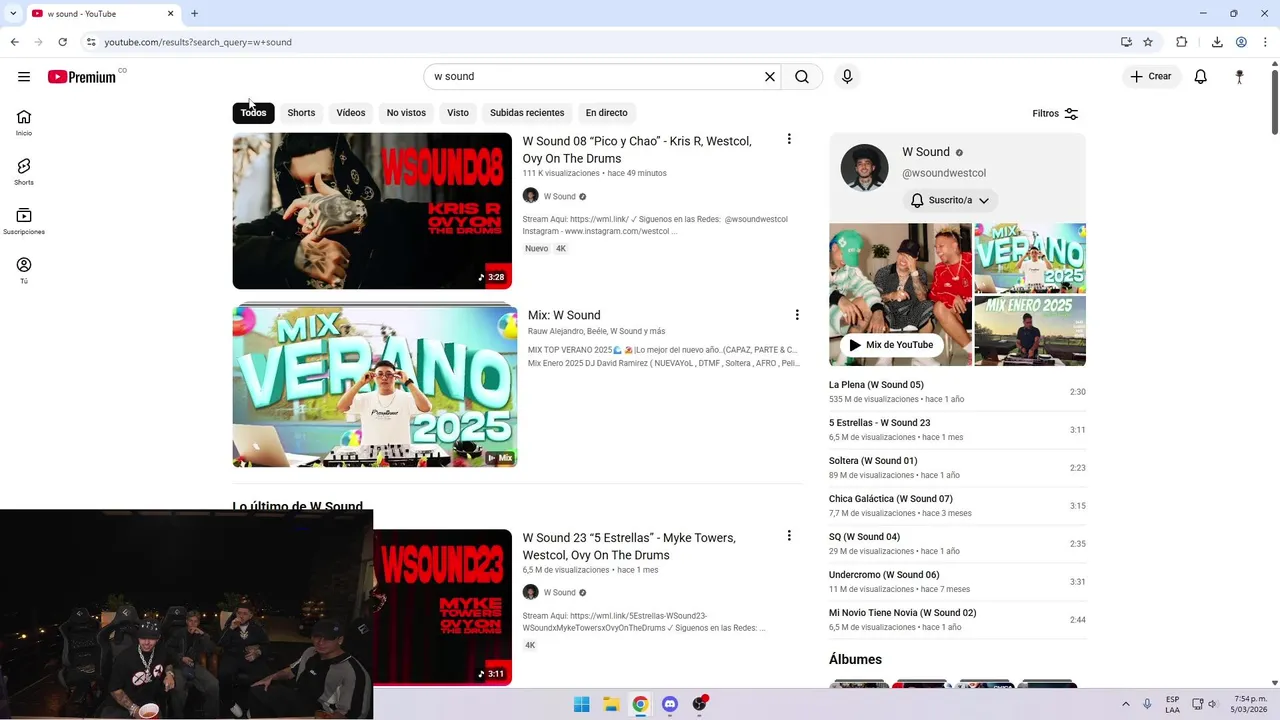1280x720 pixels.
Task: Open Chrome extensions puzzle icon
Action: 1182,42
